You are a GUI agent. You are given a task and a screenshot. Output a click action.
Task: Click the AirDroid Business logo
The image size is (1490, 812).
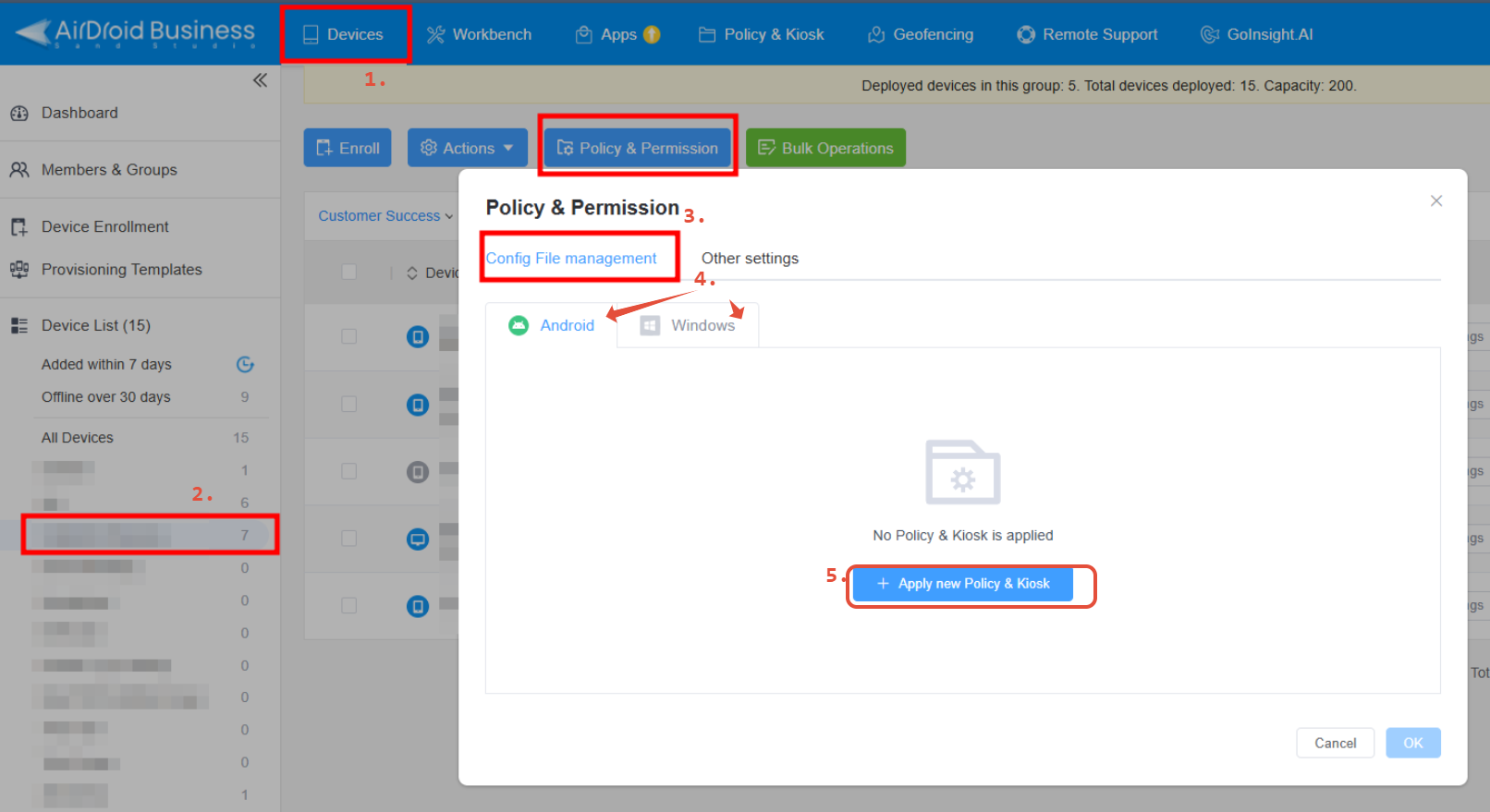pyautogui.click(x=135, y=32)
